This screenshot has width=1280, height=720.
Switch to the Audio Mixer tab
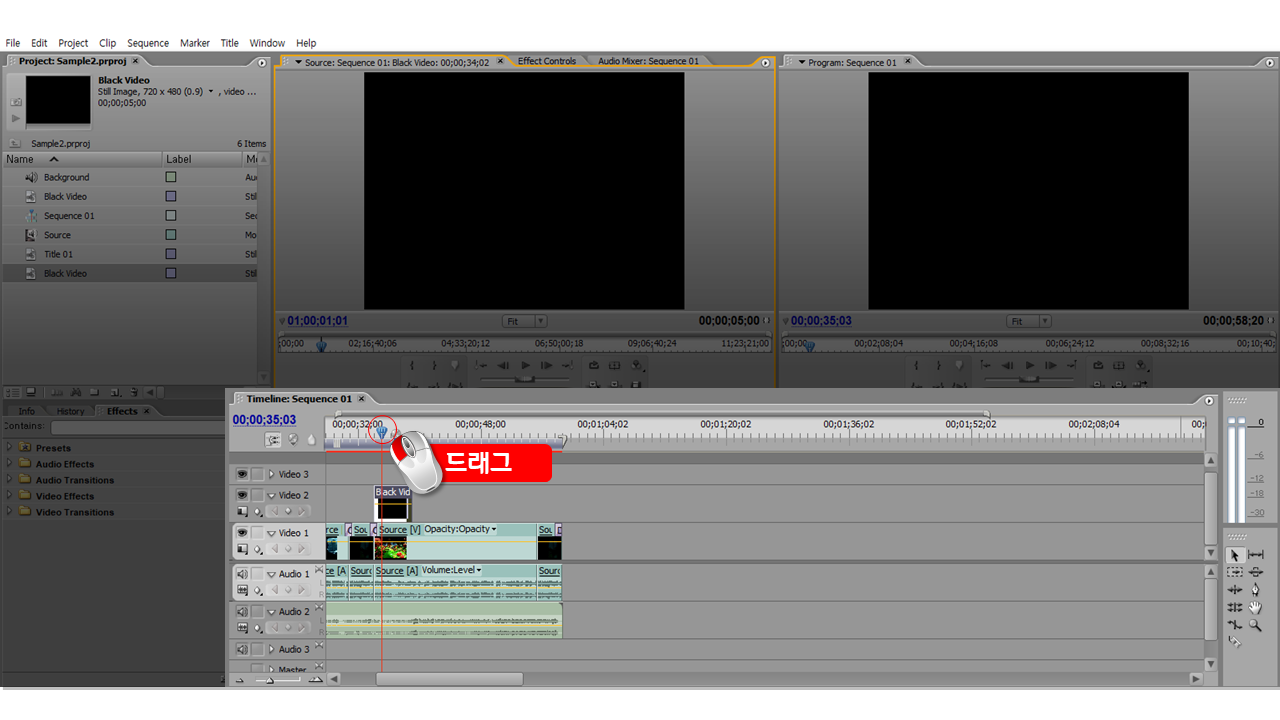(x=649, y=61)
